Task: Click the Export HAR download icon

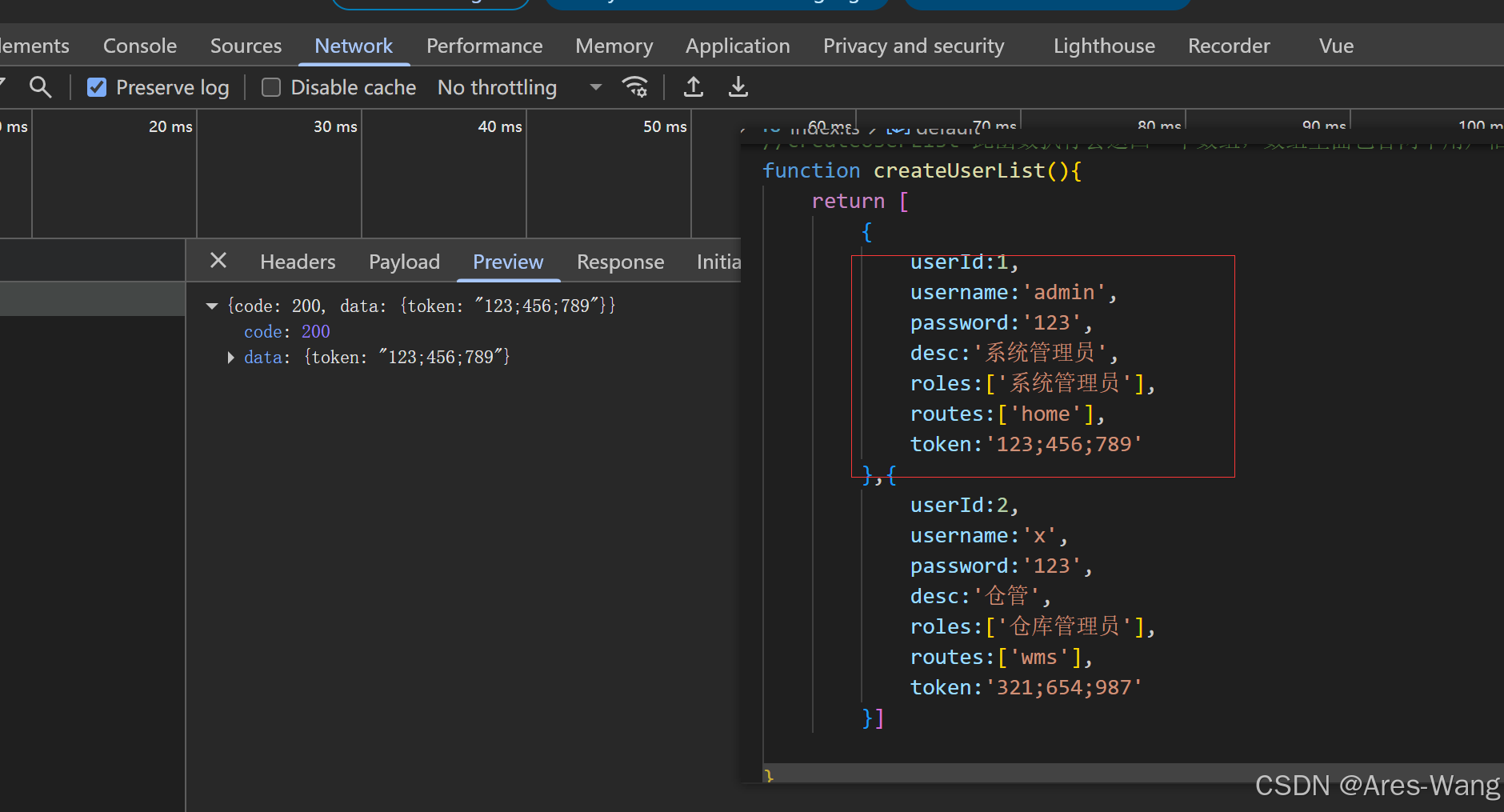Action: pos(738,87)
